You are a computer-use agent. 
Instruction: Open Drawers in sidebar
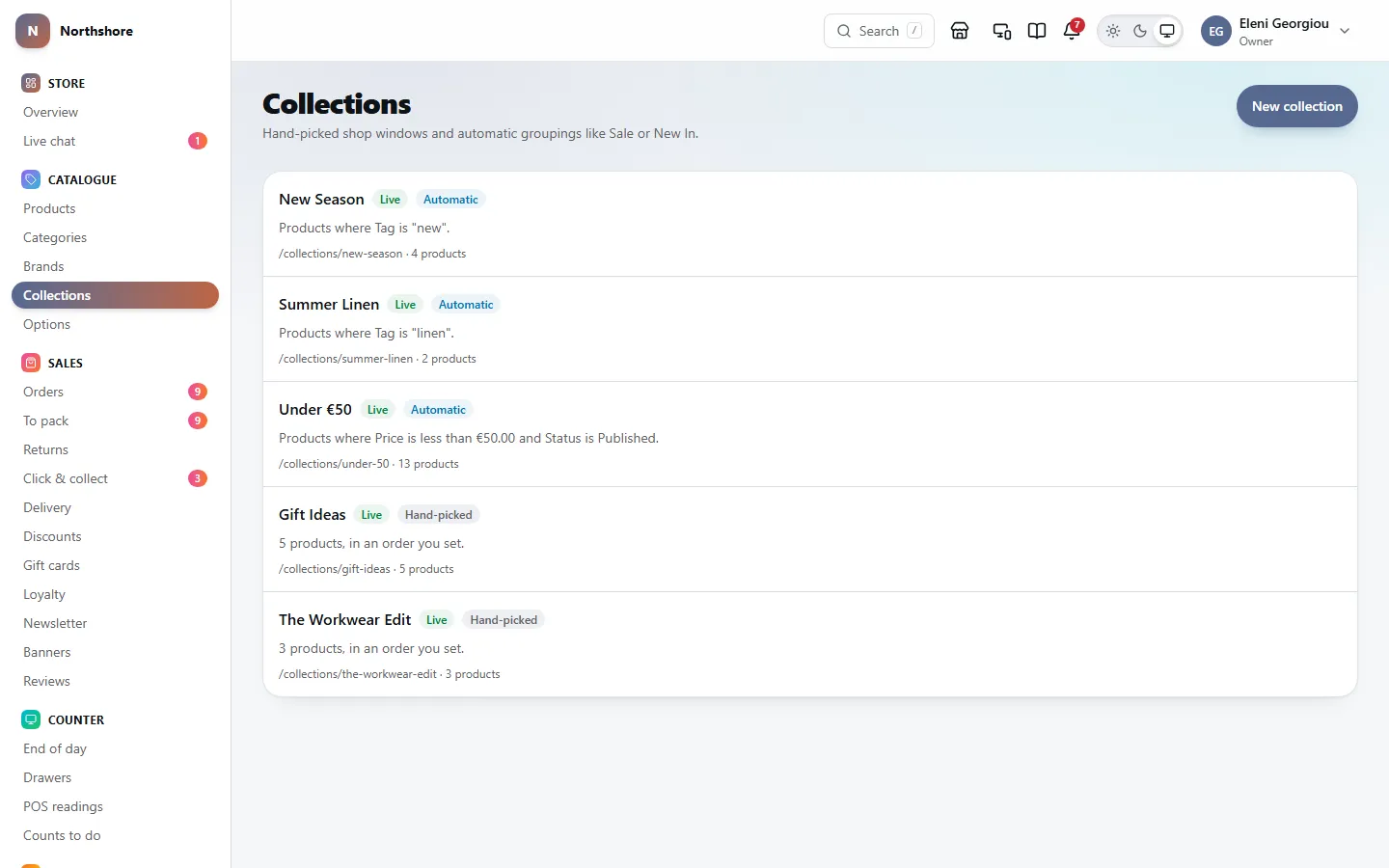[x=115, y=777]
